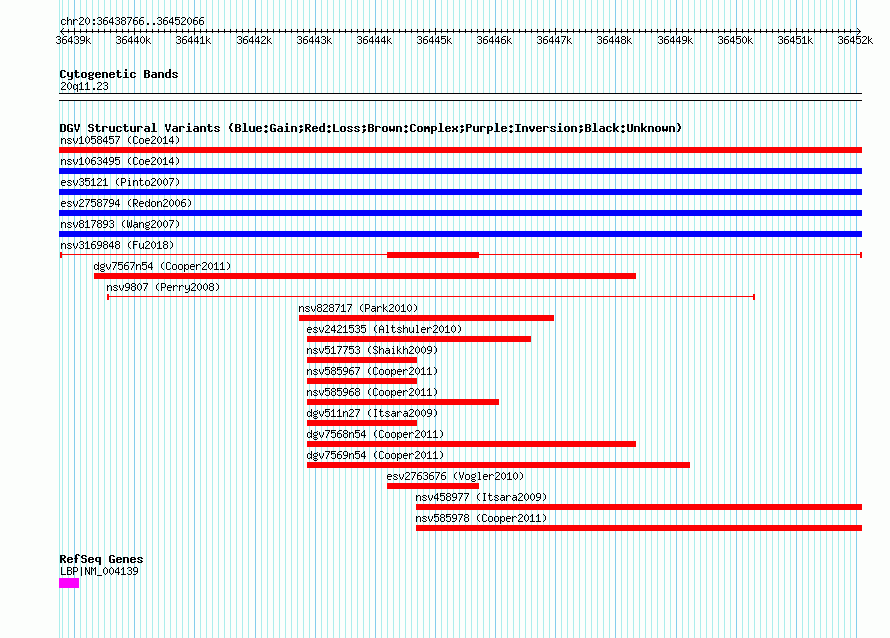Click the nsv517753 (Shaikh2009) label

pyautogui.click(x=372, y=350)
